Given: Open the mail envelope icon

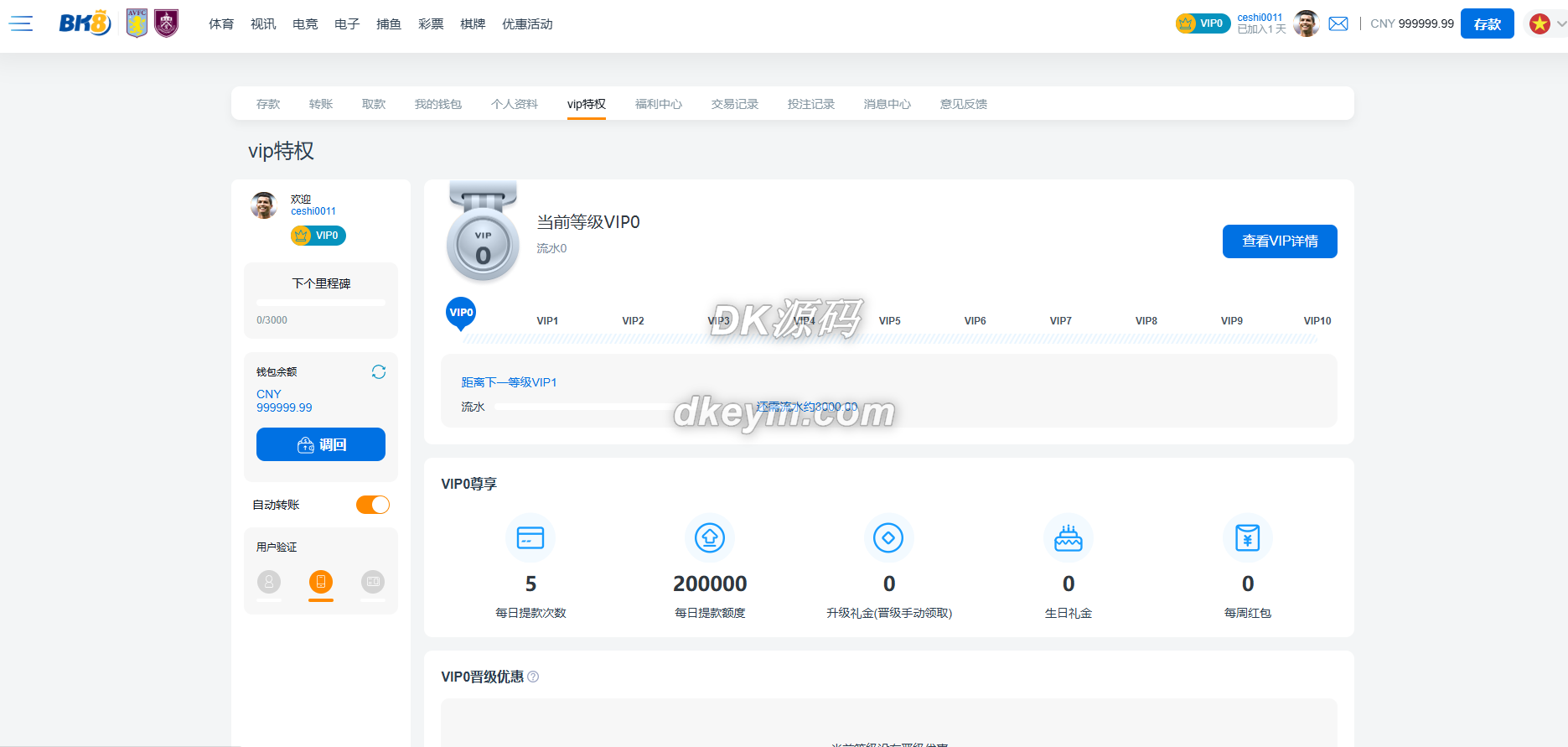Looking at the screenshot, I should tap(1338, 23).
